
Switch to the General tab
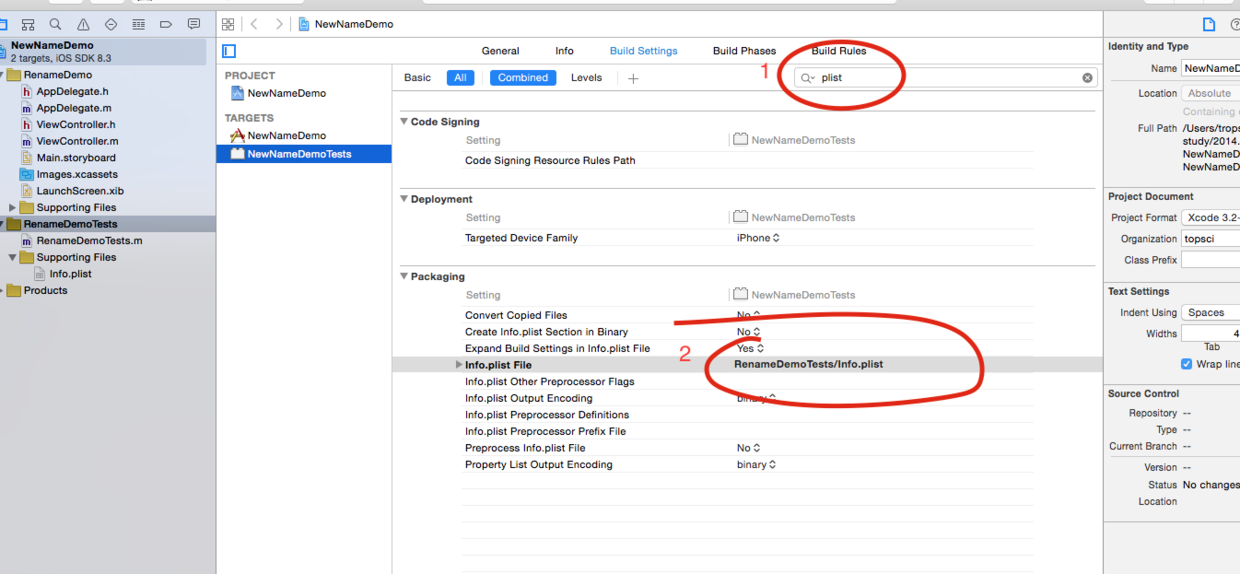point(500,51)
